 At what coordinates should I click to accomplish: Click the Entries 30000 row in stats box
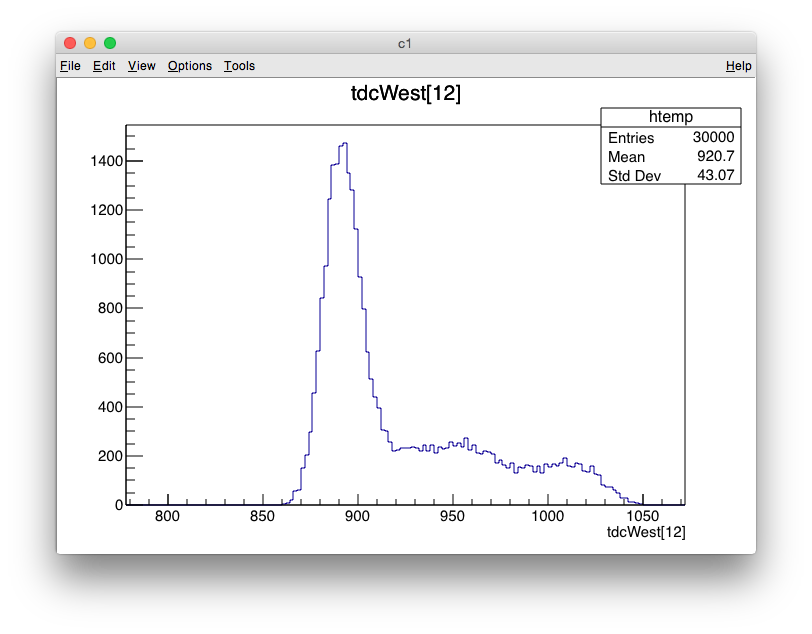[x=671, y=137]
